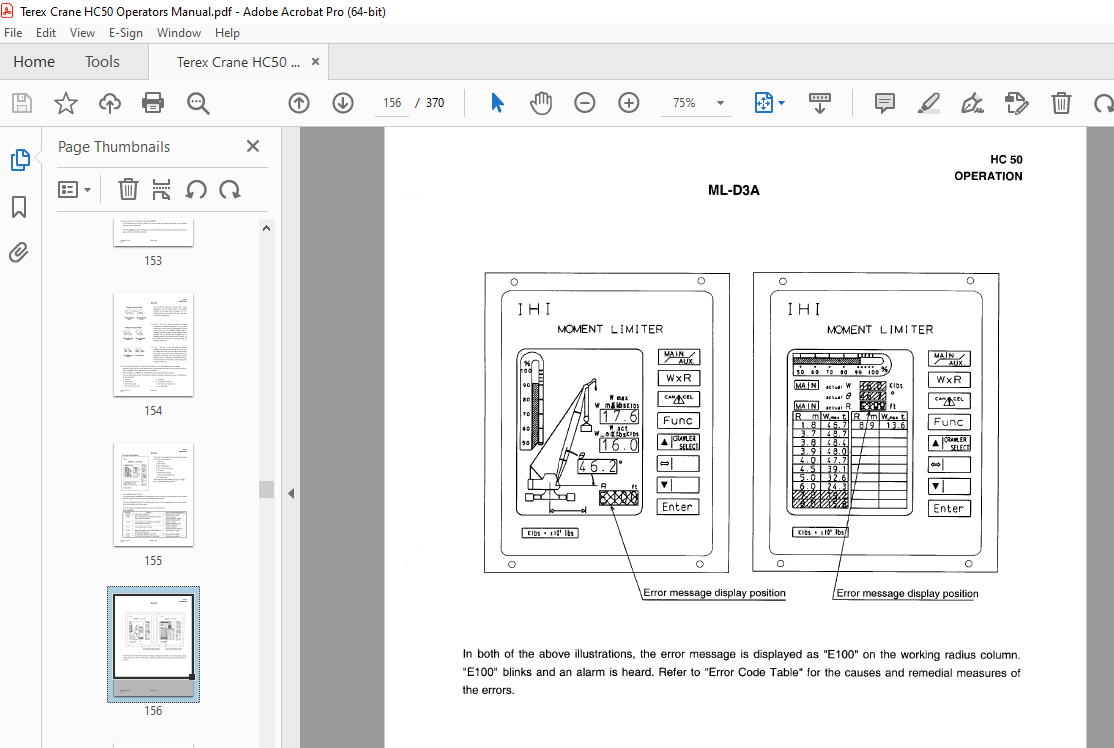Zoom in with the plus button
The height and width of the screenshot is (748, 1114).
629,103
